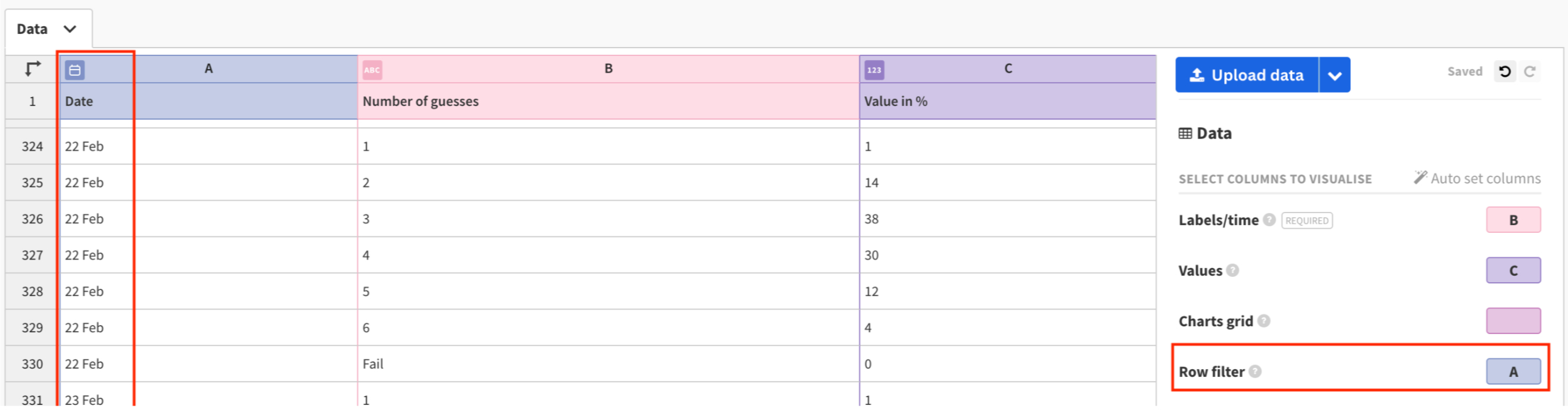
Task: Select the column B header
Action: (x=608, y=69)
